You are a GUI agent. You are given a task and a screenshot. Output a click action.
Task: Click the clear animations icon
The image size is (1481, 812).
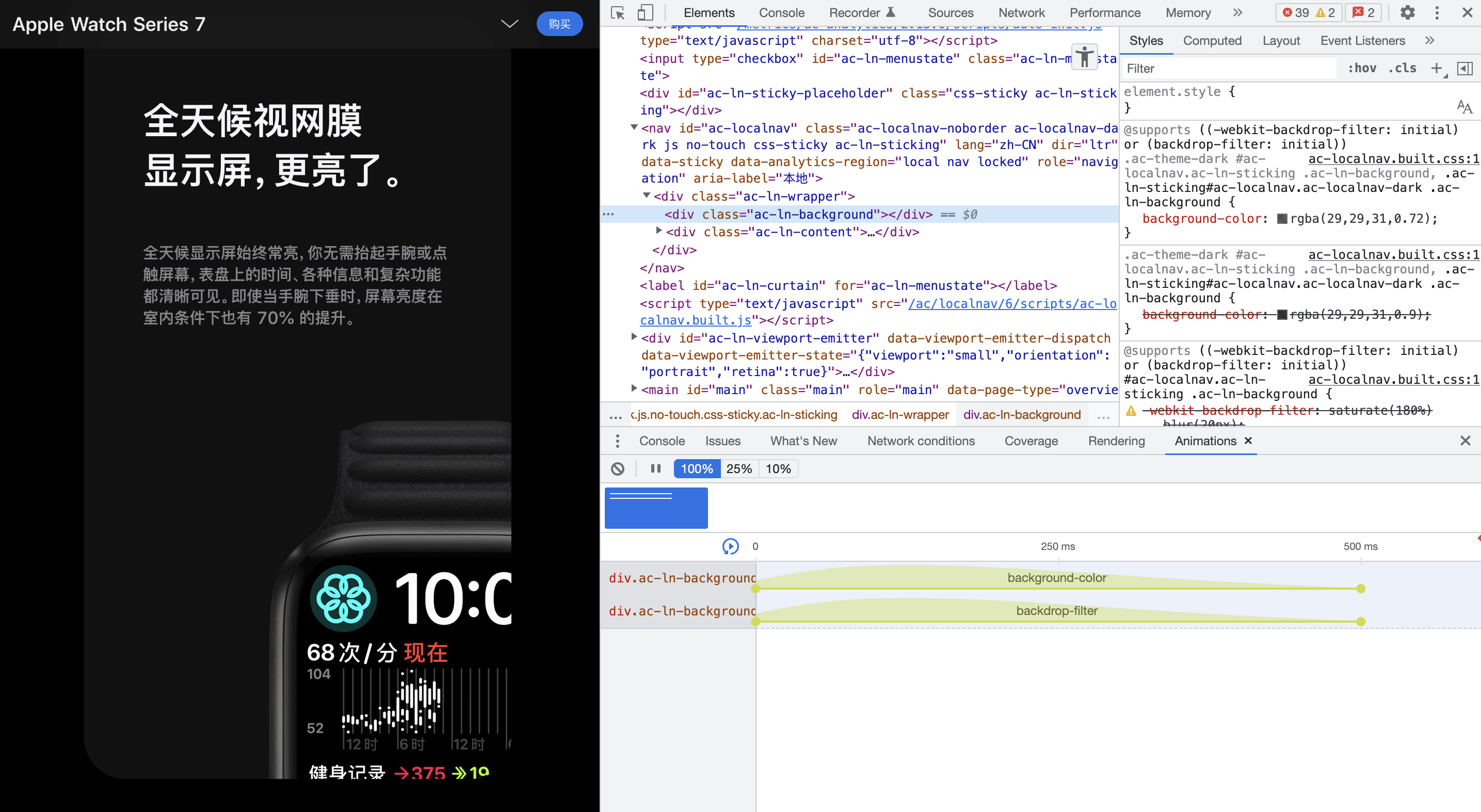click(x=618, y=469)
